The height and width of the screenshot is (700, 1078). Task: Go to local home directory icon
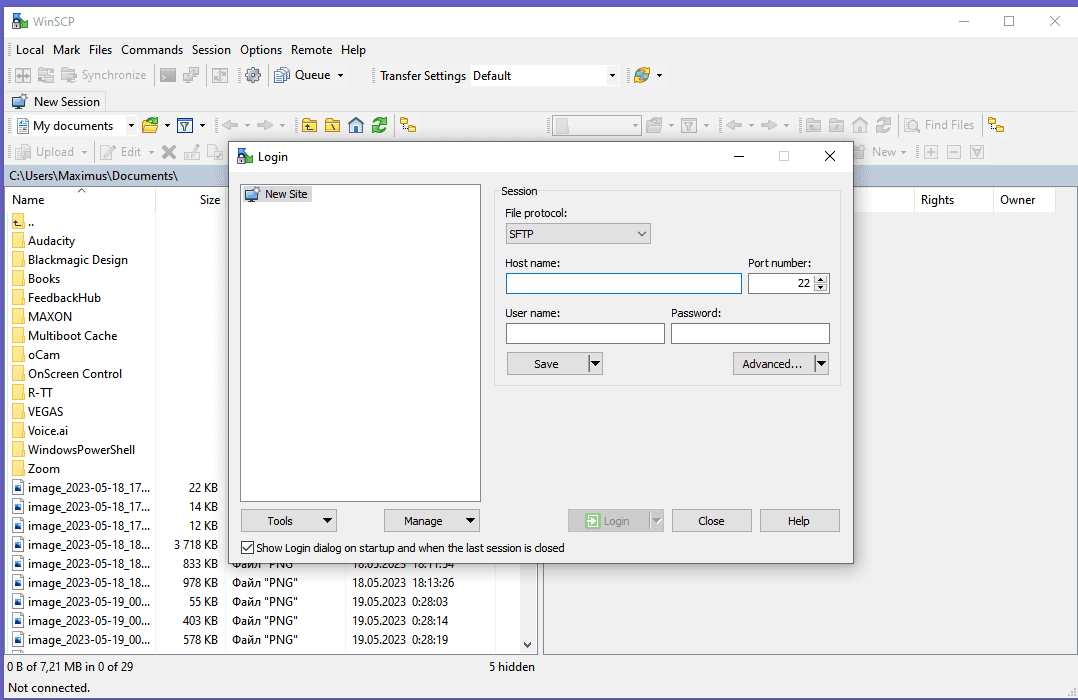(x=355, y=125)
